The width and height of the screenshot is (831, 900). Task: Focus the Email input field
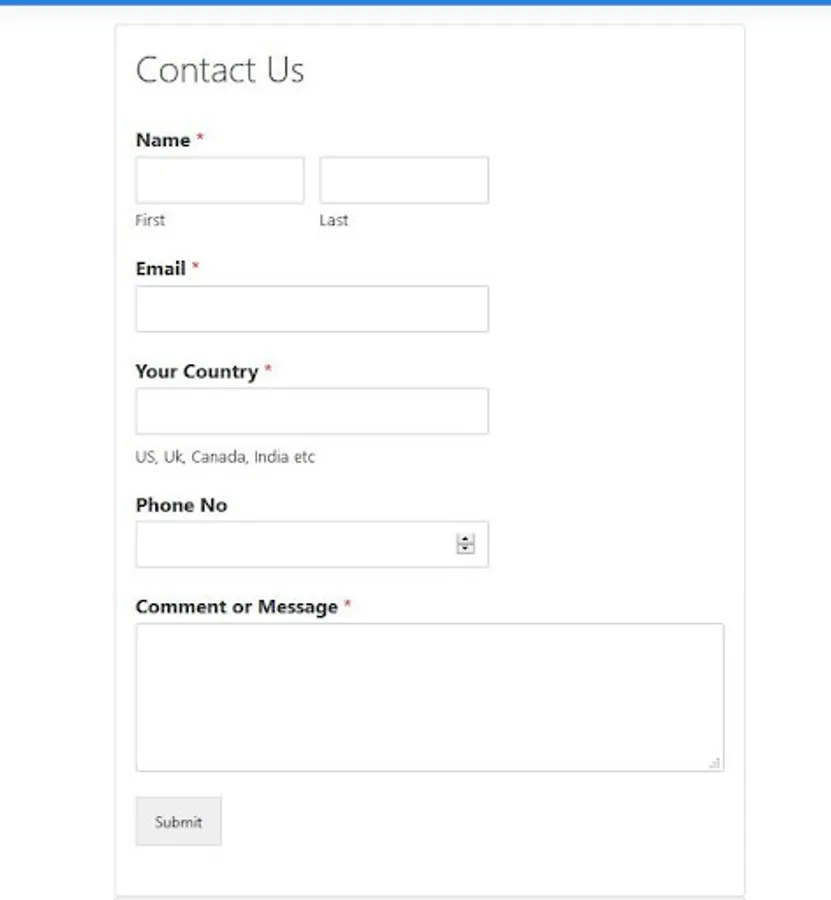(312, 309)
